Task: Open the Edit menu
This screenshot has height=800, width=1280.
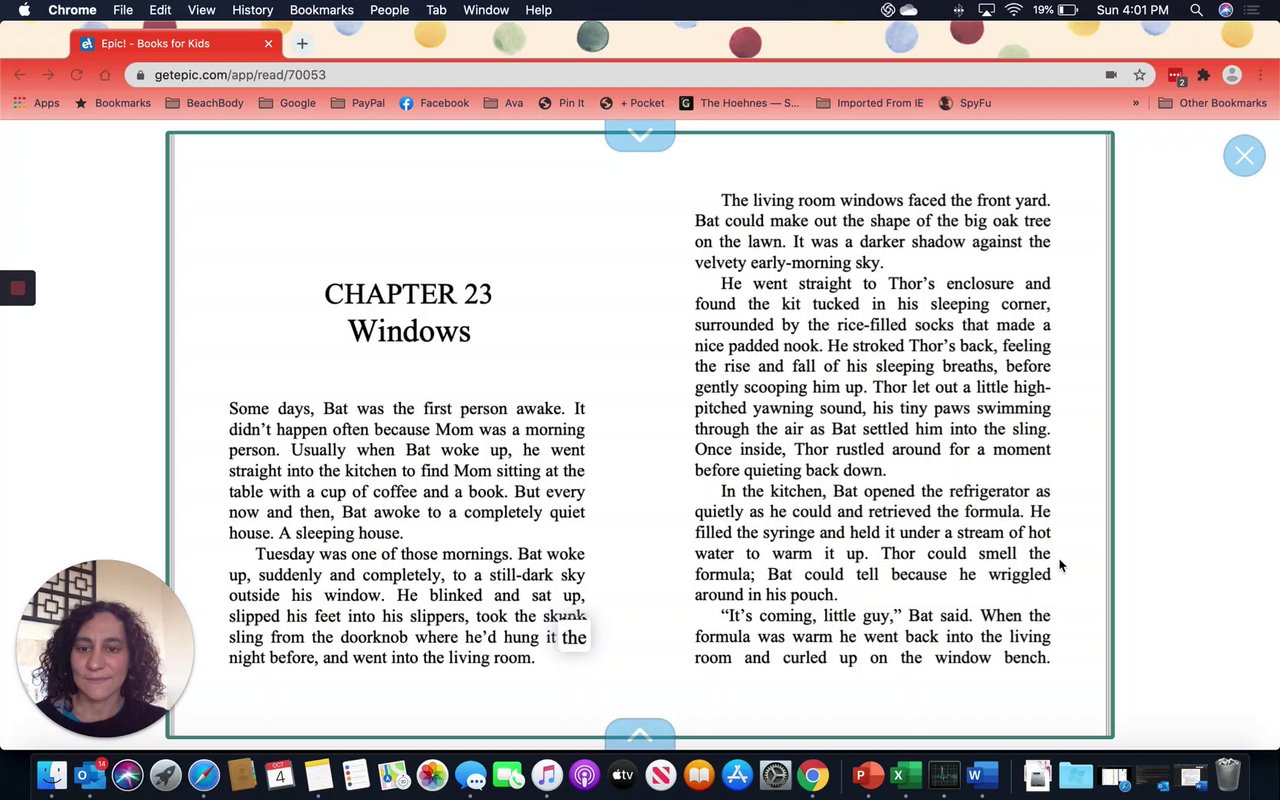Action: [160, 10]
